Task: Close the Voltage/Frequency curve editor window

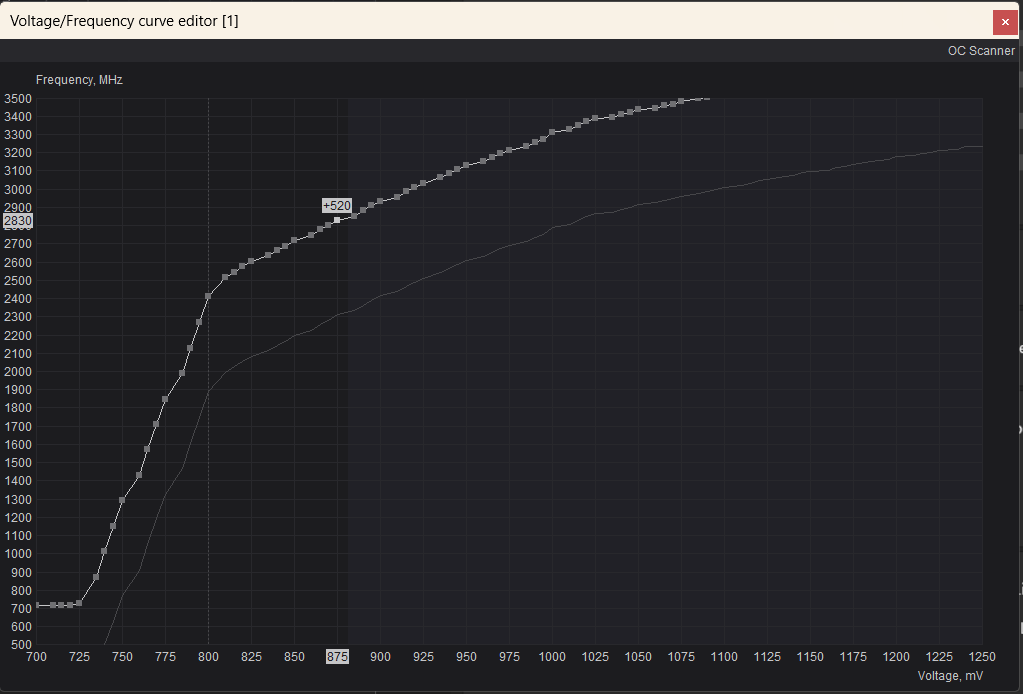Action: pyautogui.click(x=1005, y=22)
